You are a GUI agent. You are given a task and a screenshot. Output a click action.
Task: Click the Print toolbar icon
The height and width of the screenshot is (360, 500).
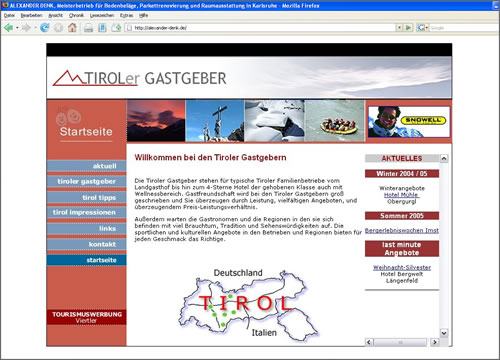tap(88, 28)
